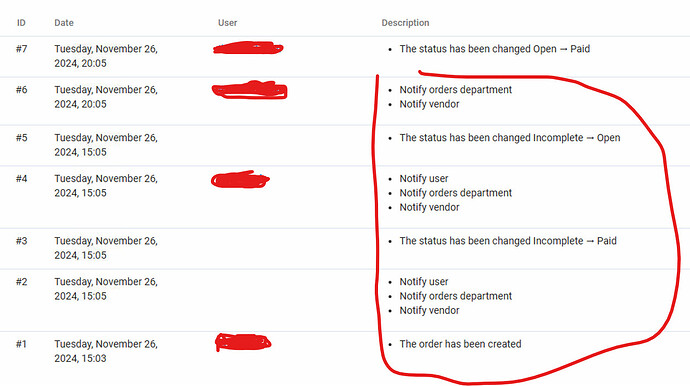This screenshot has width=690, height=386.
Task: Click 'Incomplete → Open' status change text
Action: pos(576,138)
